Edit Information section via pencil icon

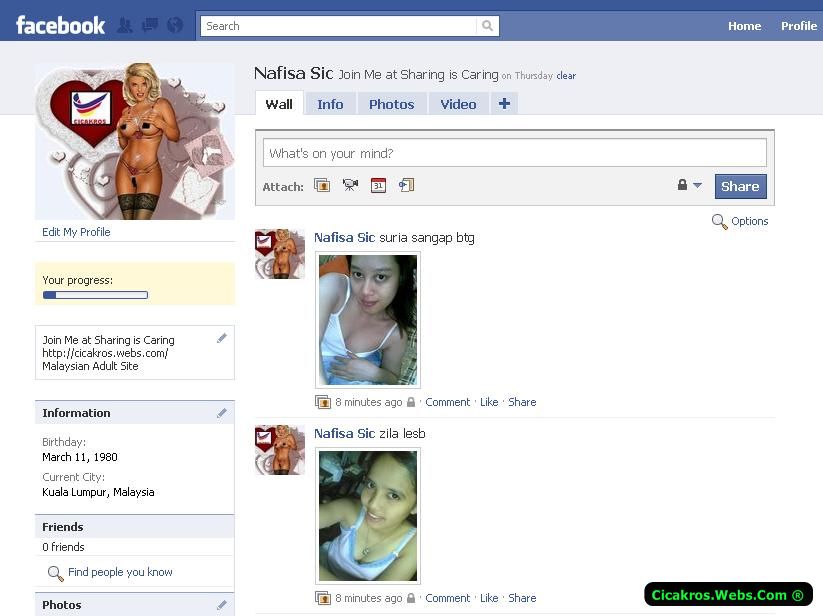point(222,413)
